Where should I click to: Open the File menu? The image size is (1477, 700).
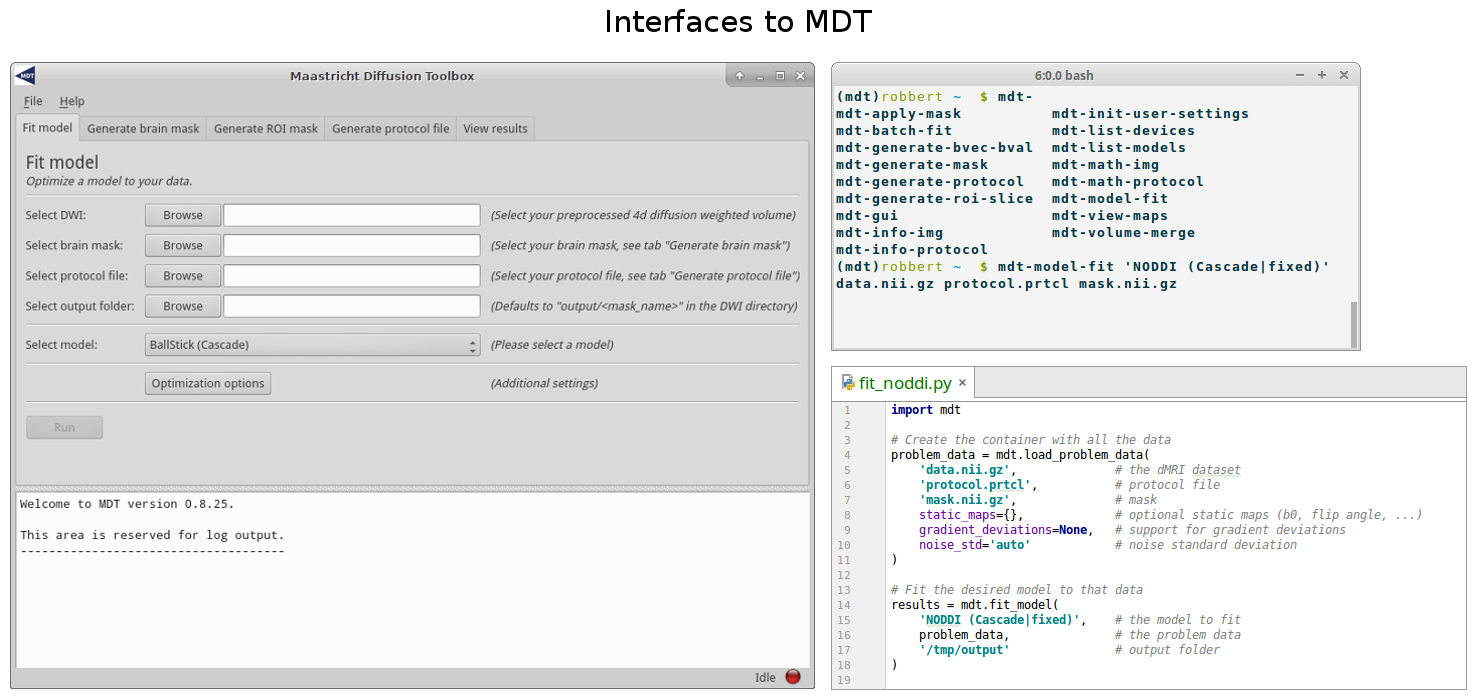click(x=33, y=101)
